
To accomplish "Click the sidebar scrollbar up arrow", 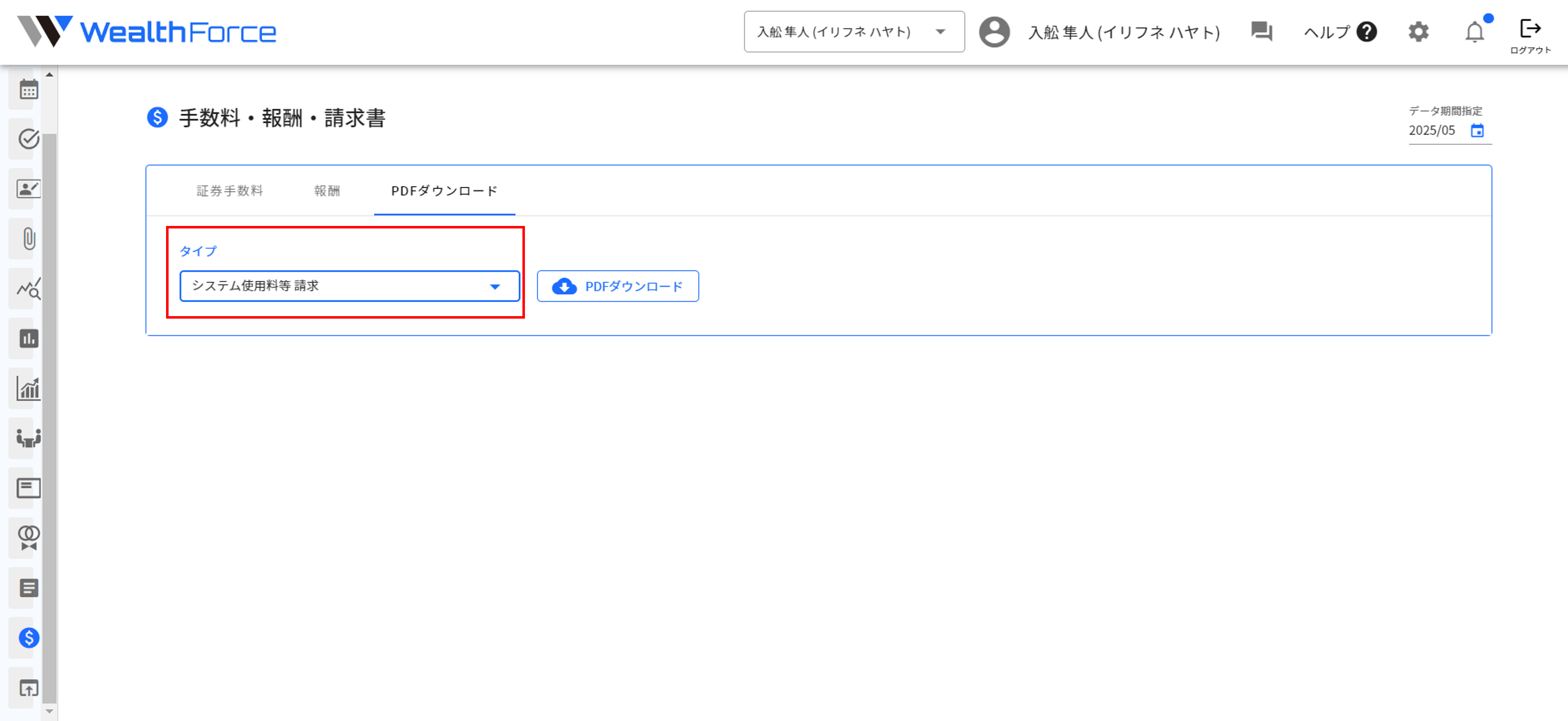I will point(49,74).
